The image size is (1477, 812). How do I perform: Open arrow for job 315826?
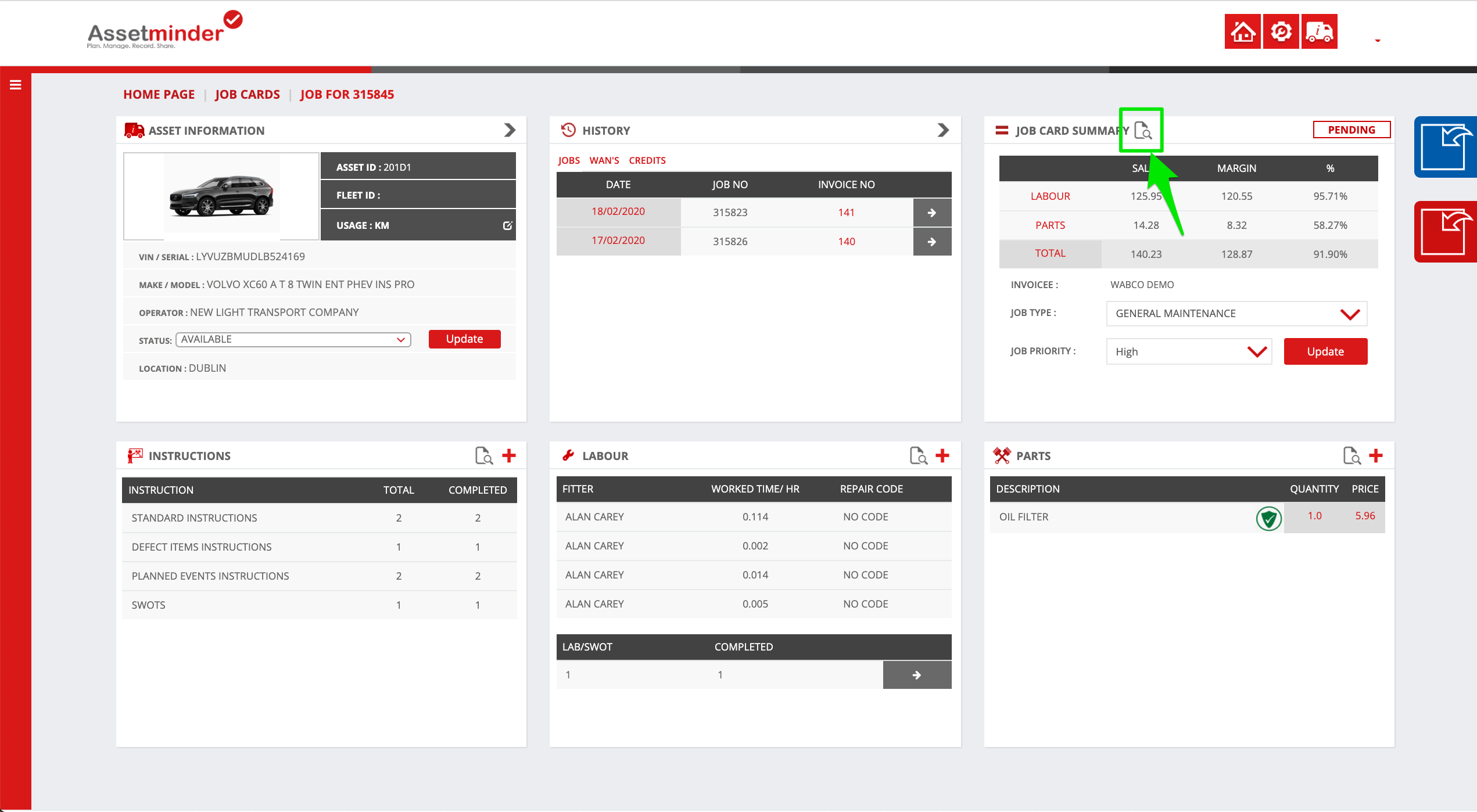coord(932,242)
